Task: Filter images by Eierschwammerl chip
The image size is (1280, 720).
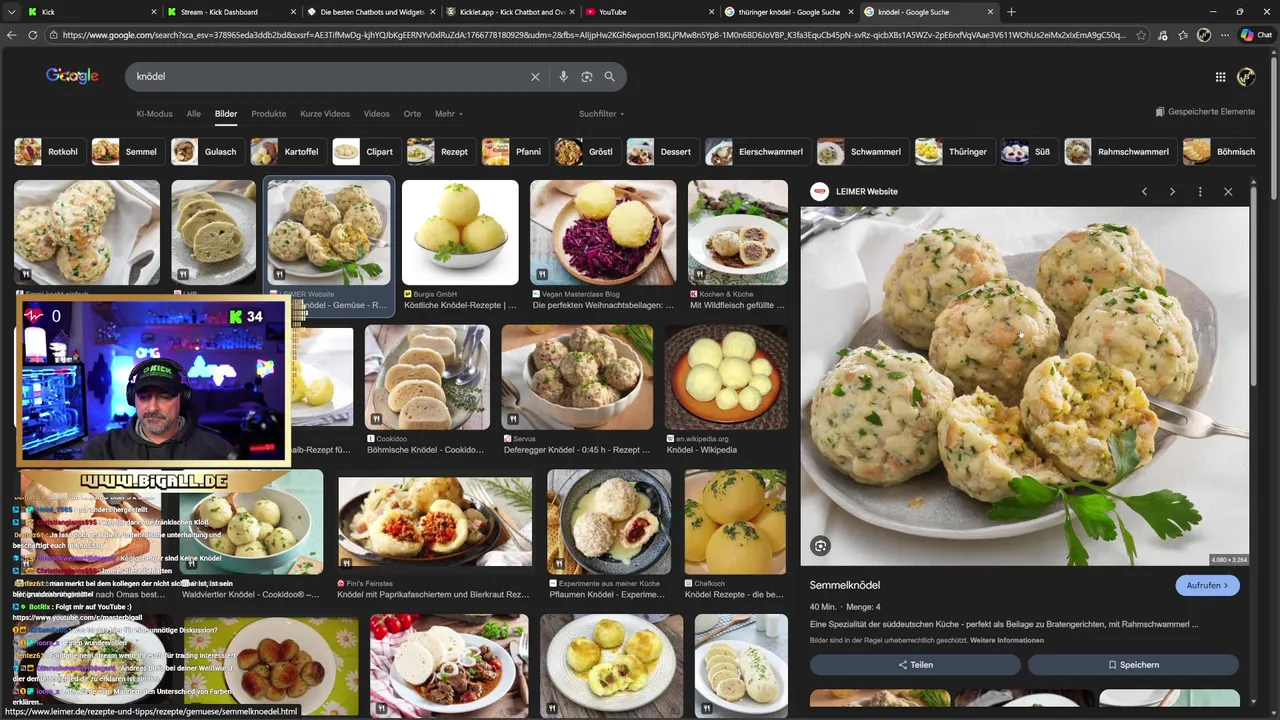Action: [756, 152]
